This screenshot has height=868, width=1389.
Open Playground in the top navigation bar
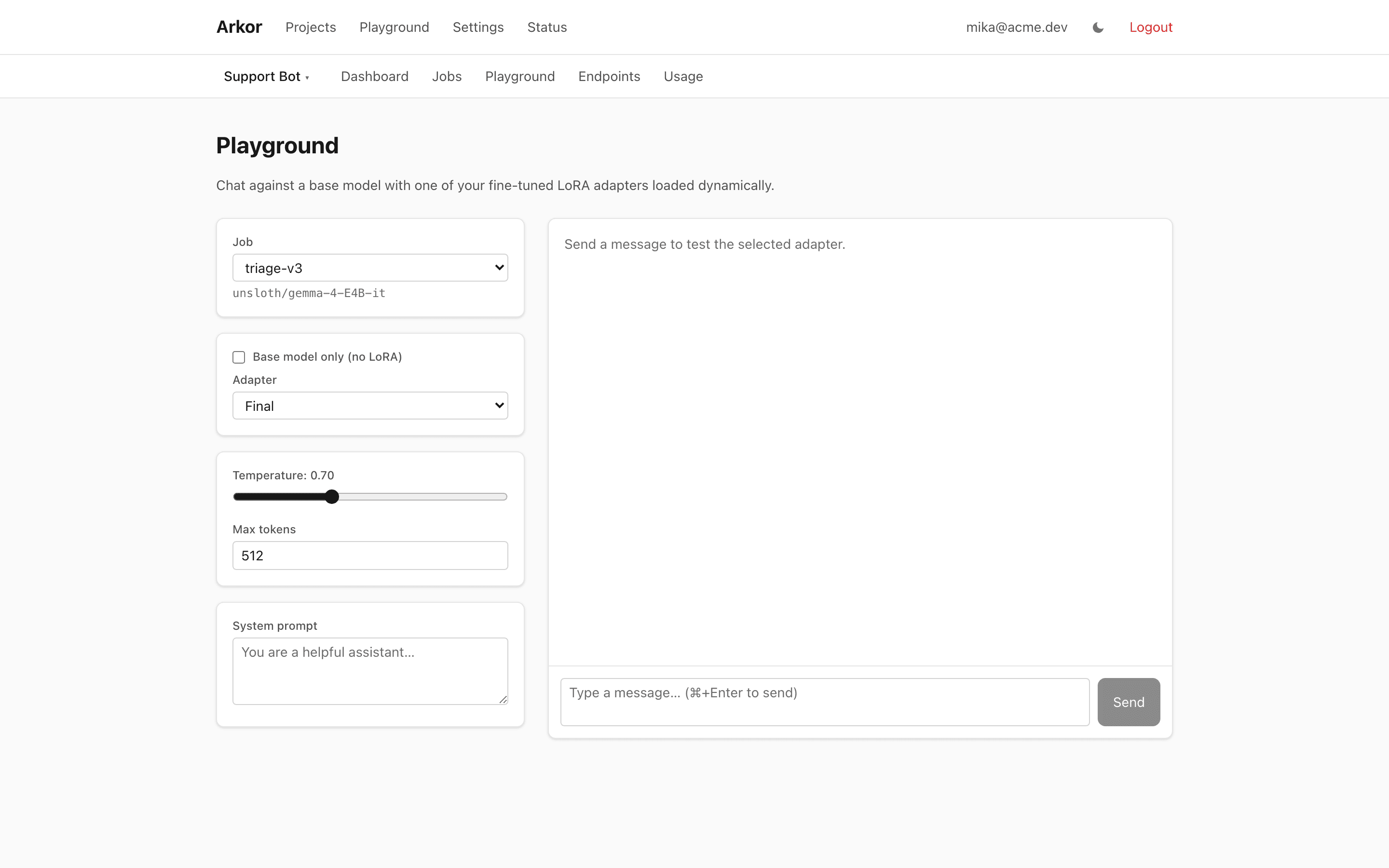pos(395,27)
